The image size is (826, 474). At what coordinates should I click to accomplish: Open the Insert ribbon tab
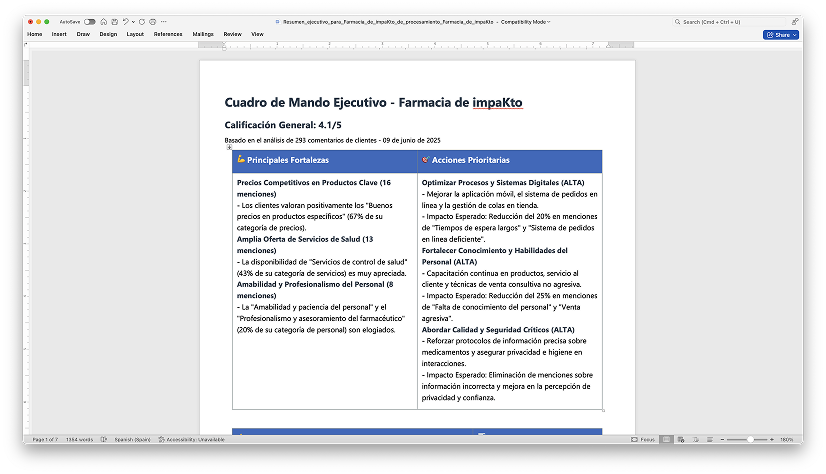coord(59,34)
